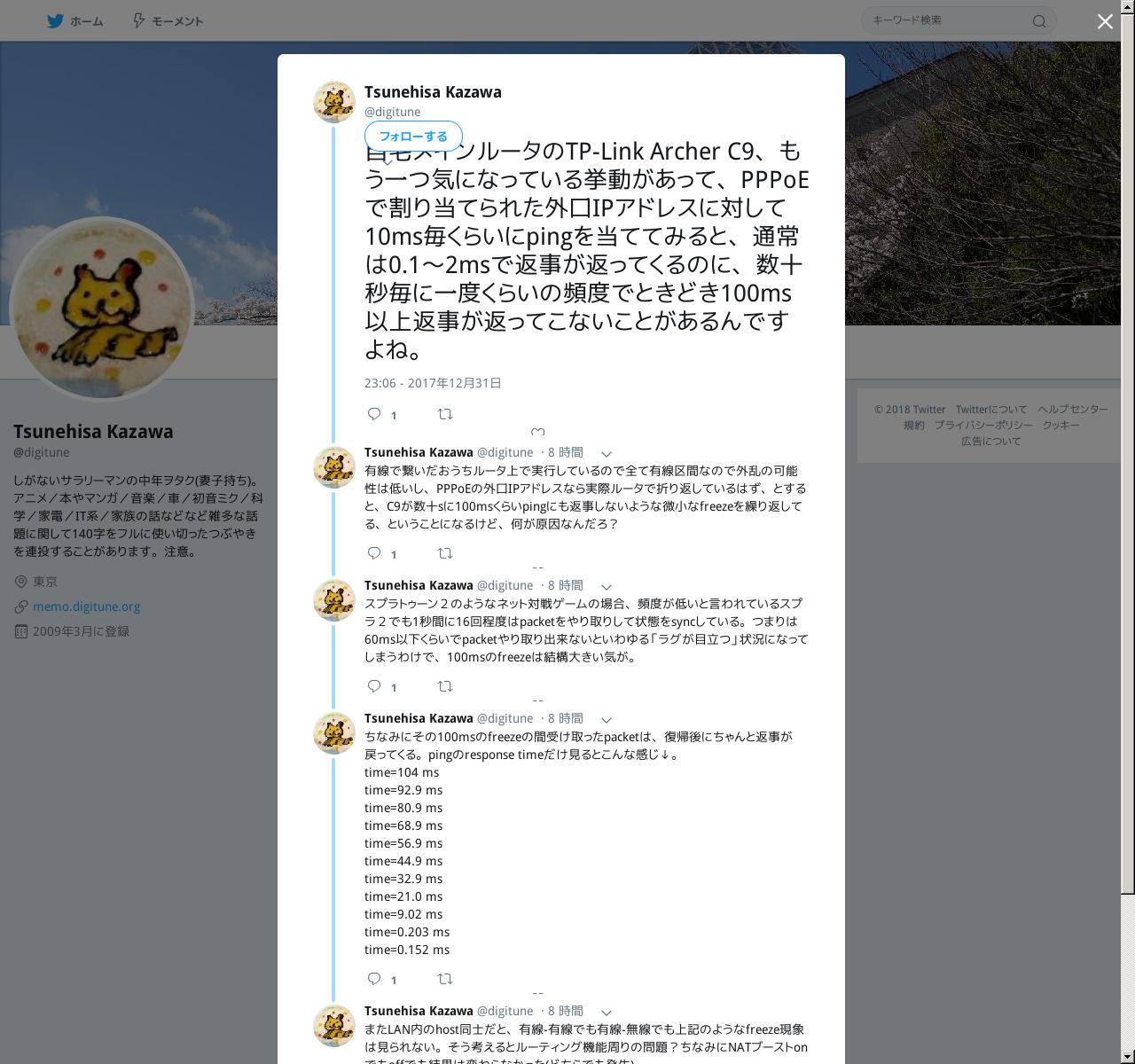1135x1064 pixels.
Task: Open the memo.digitune.org link
Action: tap(87, 606)
